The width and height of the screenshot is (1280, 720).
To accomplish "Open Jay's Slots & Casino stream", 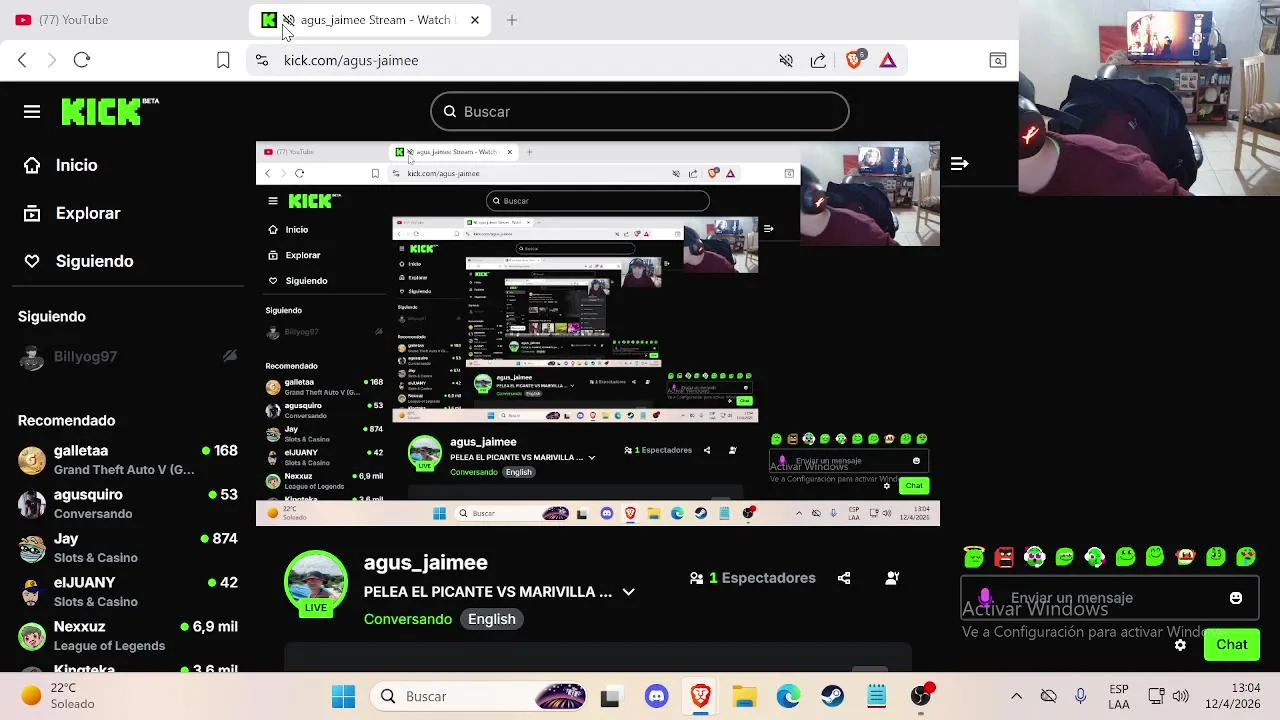I will (128, 548).
